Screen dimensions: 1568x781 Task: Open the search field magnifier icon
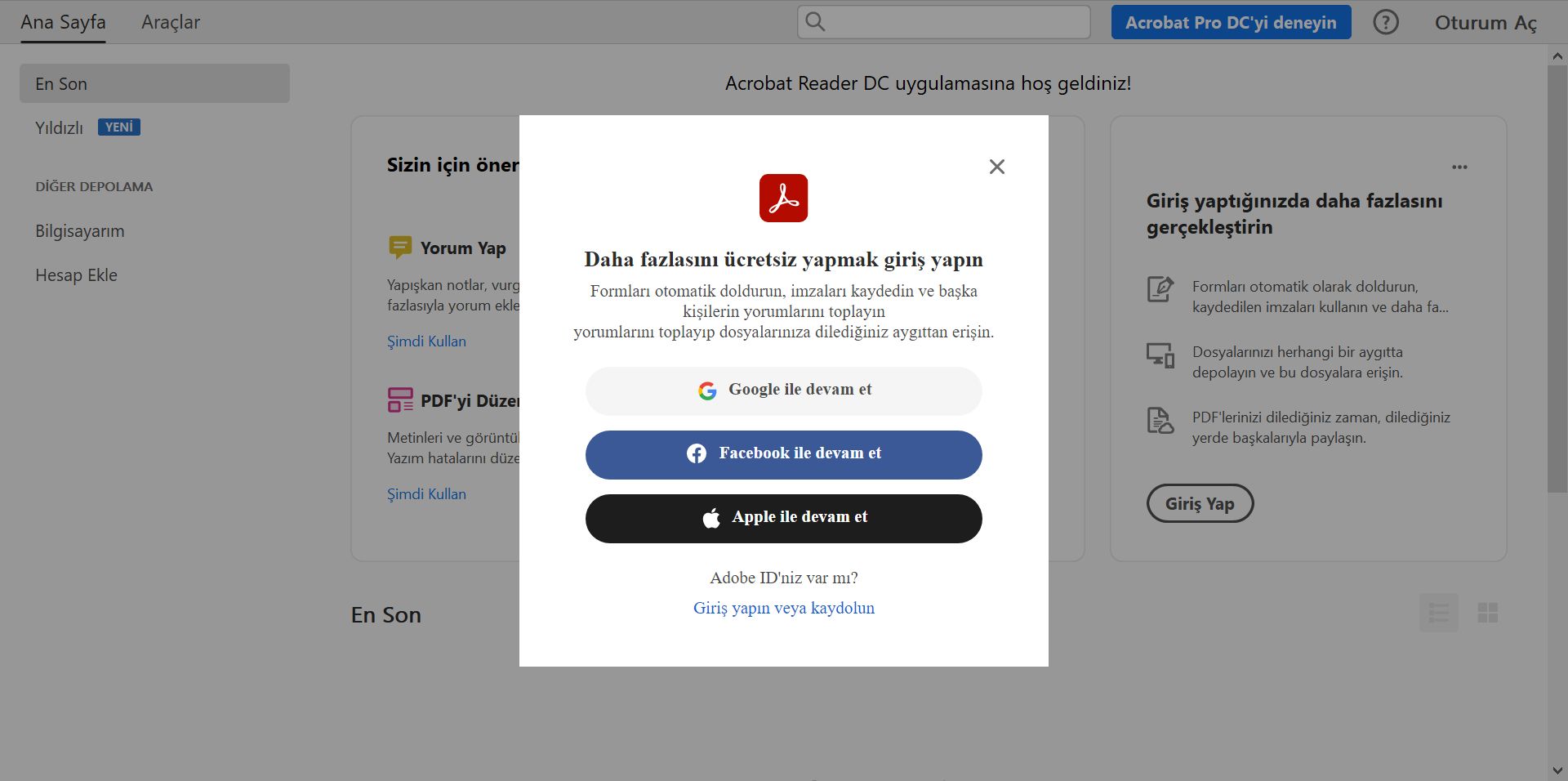[815, 22]
